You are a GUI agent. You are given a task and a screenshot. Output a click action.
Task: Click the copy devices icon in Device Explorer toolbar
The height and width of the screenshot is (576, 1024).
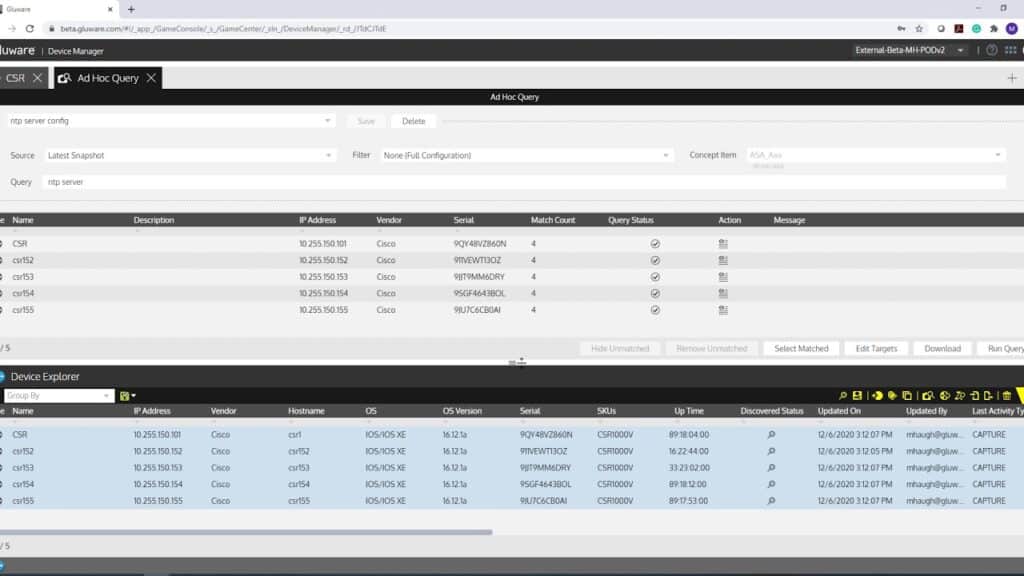point(906,395)
